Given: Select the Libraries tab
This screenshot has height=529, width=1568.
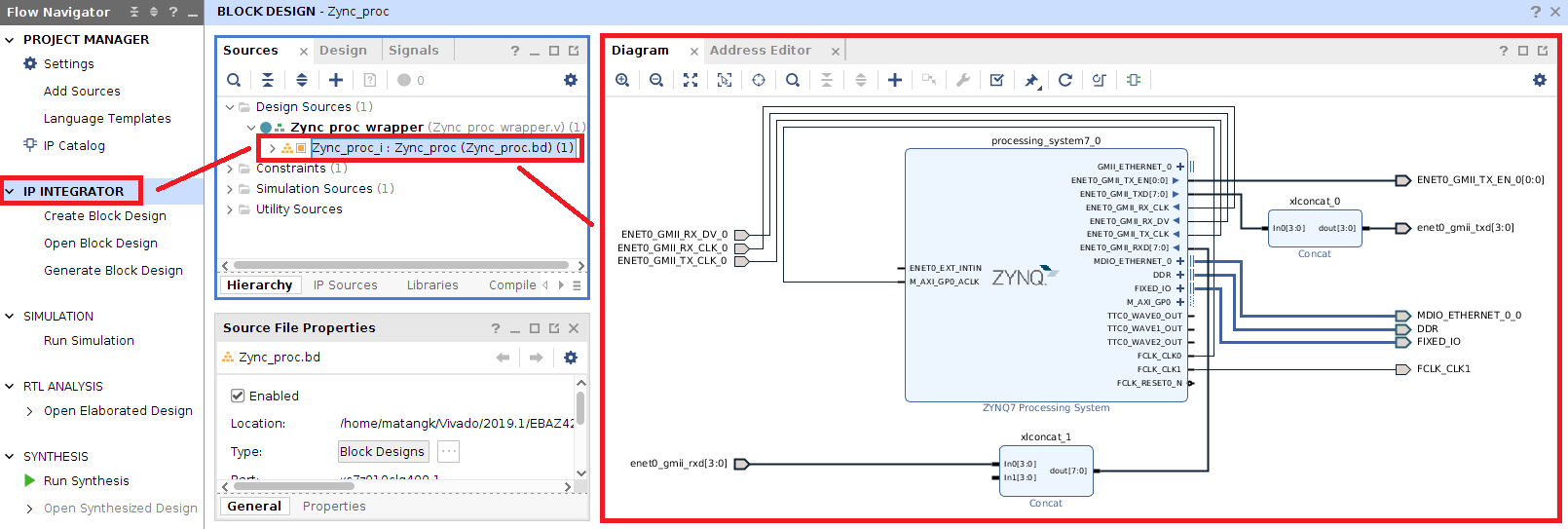Looking at the screenshot, I should click(x=432, y=285).
